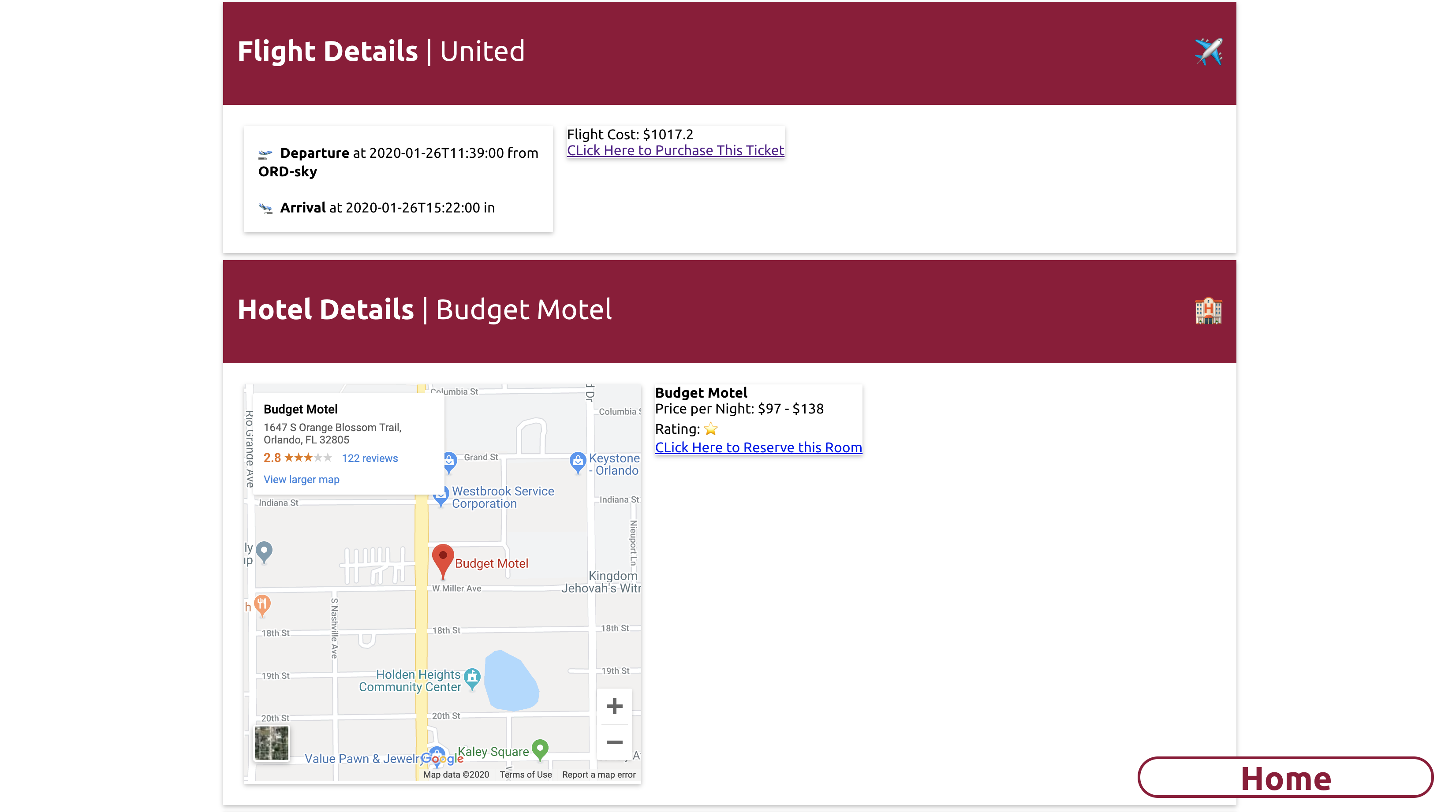Click the Google logo on the map

(442, 759)
